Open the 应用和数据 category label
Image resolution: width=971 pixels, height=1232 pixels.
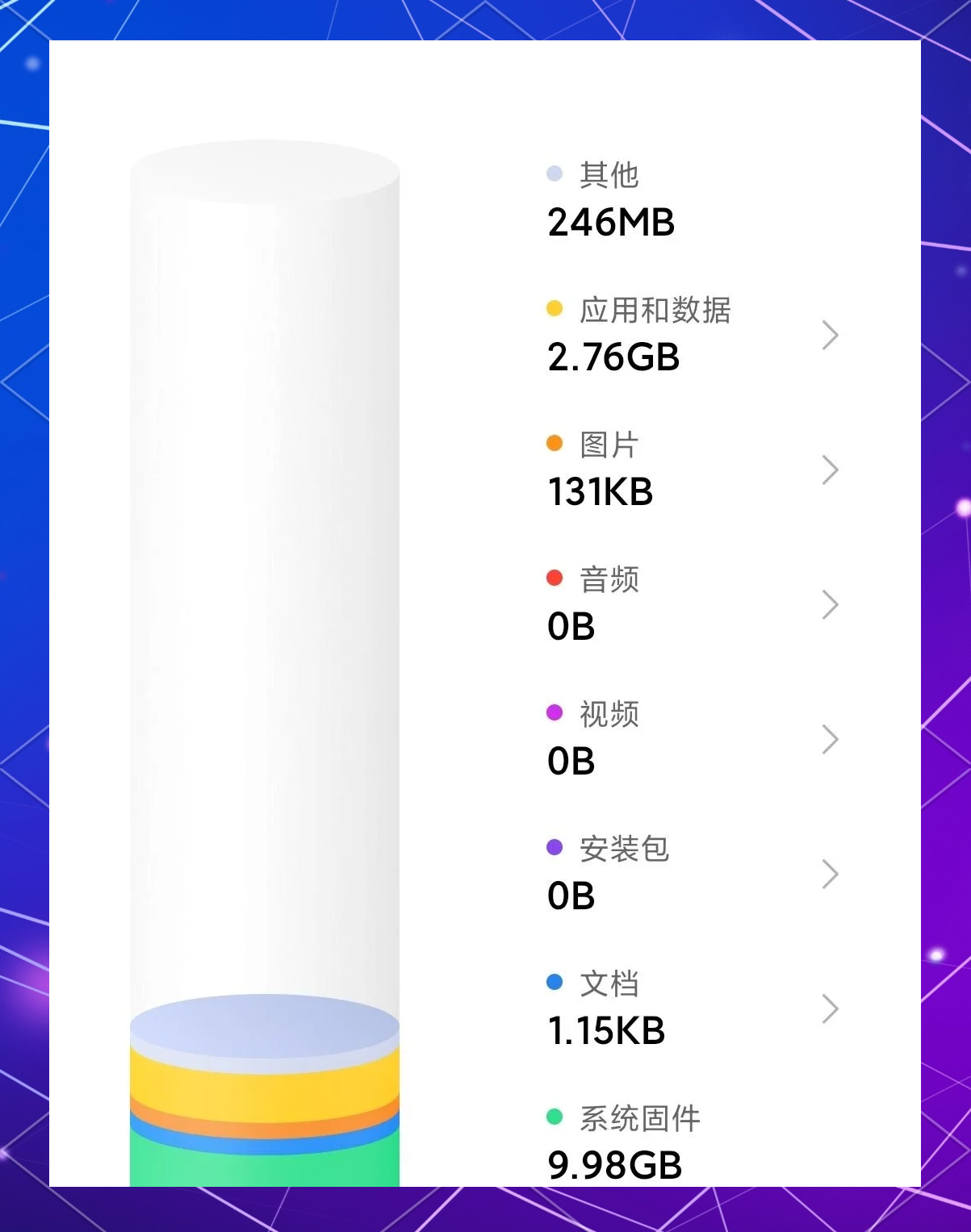655,310
